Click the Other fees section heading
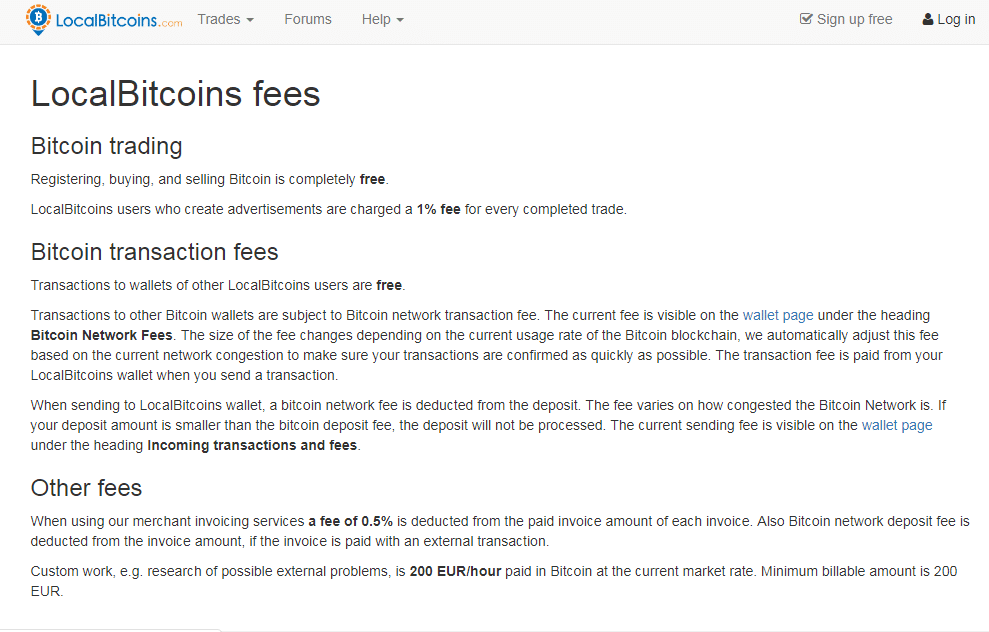 click(x=86, y=488)
